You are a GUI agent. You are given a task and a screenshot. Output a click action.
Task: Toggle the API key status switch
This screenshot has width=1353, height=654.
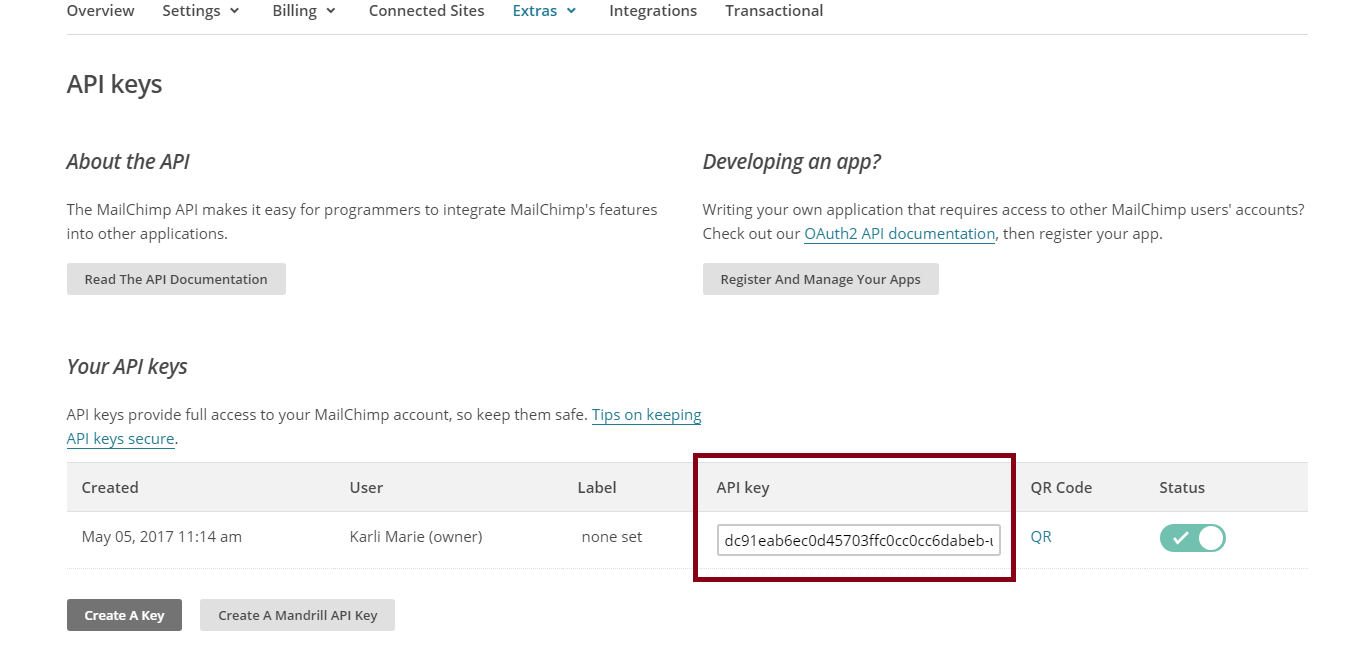pos(1192,538)
